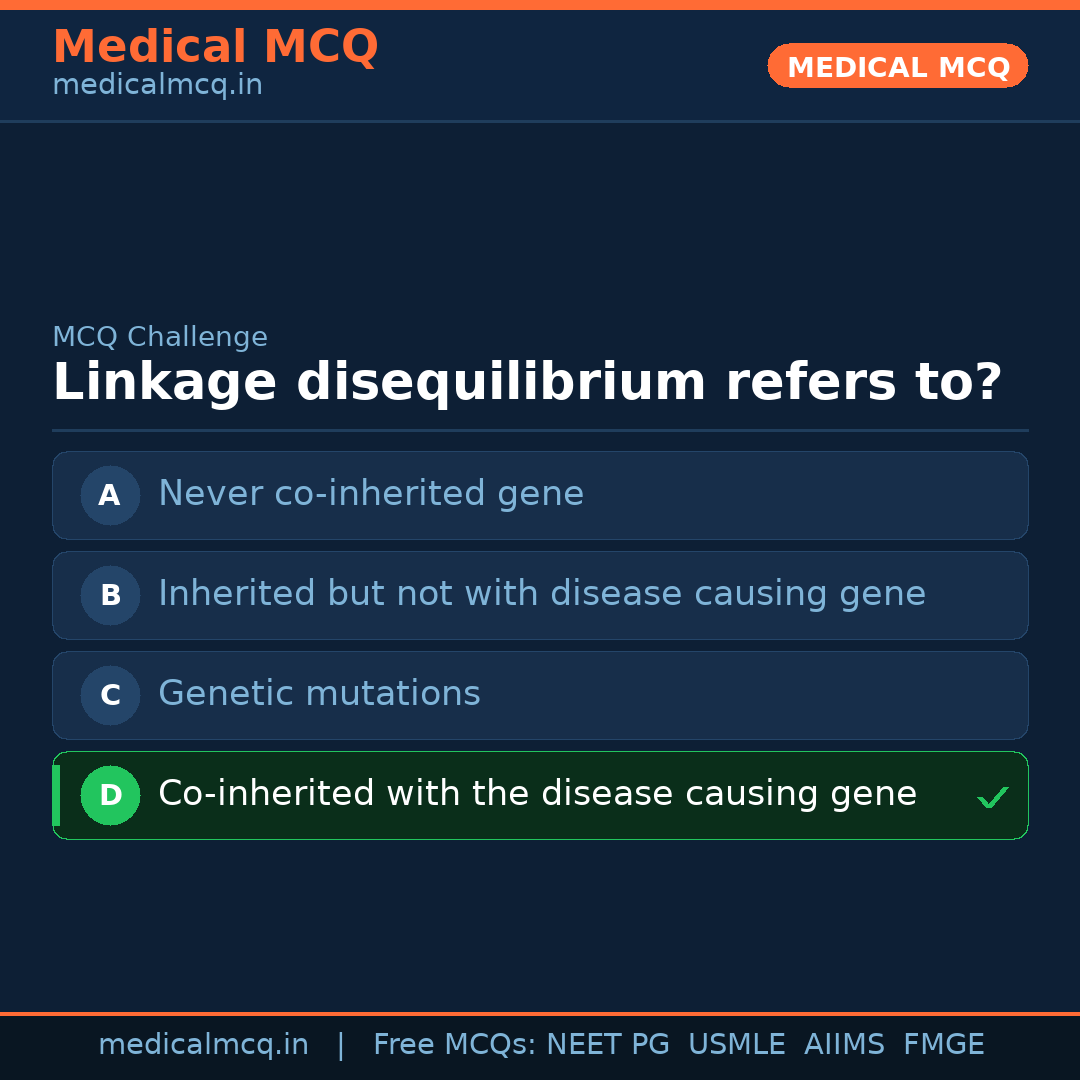
Task: Click the green D circle icon
Action: click(x=110, y=795)
